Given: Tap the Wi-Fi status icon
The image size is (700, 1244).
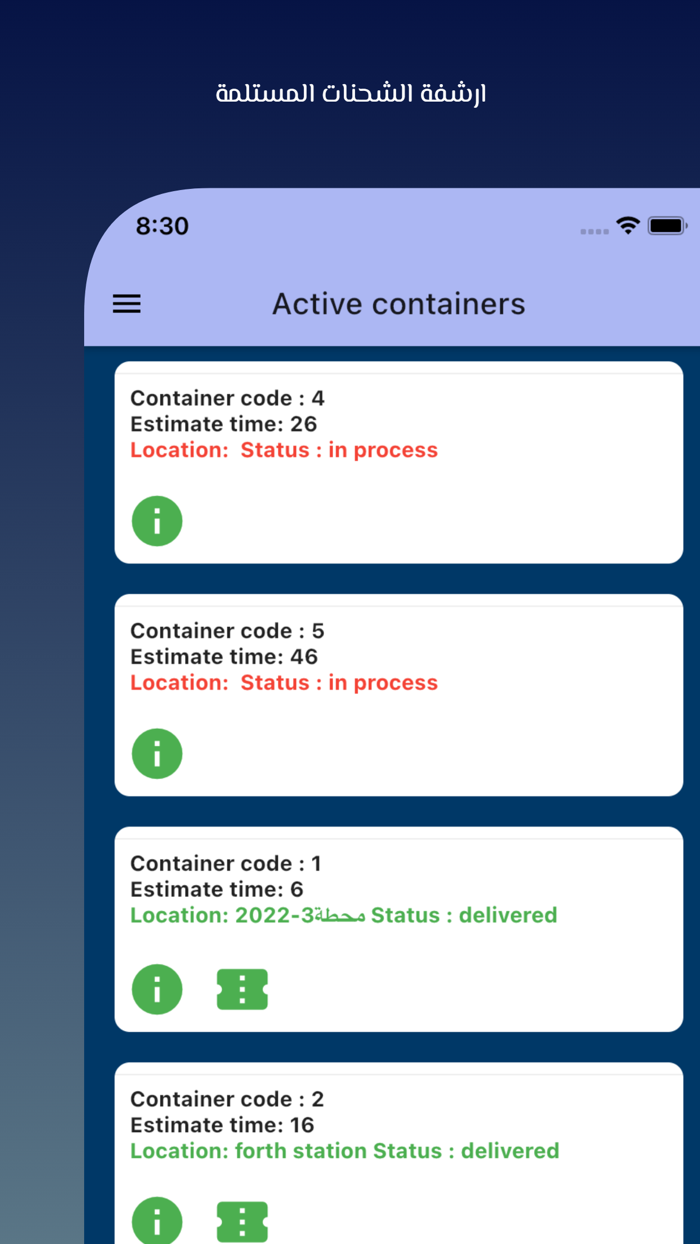Looking at the screenshot, I should click(x=628, y=226).
